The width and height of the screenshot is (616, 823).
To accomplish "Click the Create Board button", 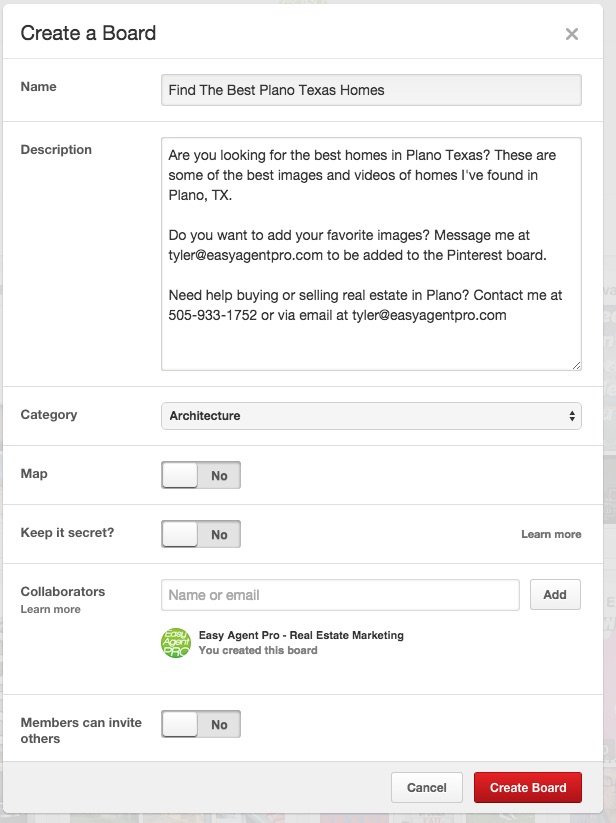I will [528, 787].
